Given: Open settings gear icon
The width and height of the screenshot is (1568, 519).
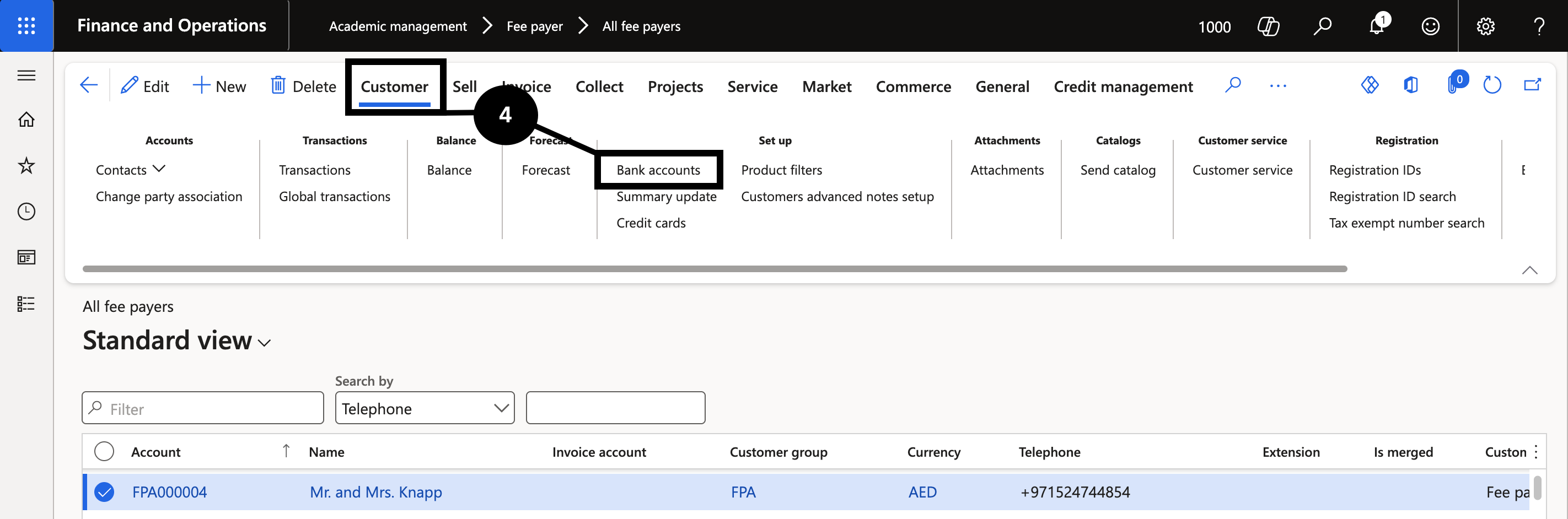Looking at the screenshot, I should pos(1486,26).
